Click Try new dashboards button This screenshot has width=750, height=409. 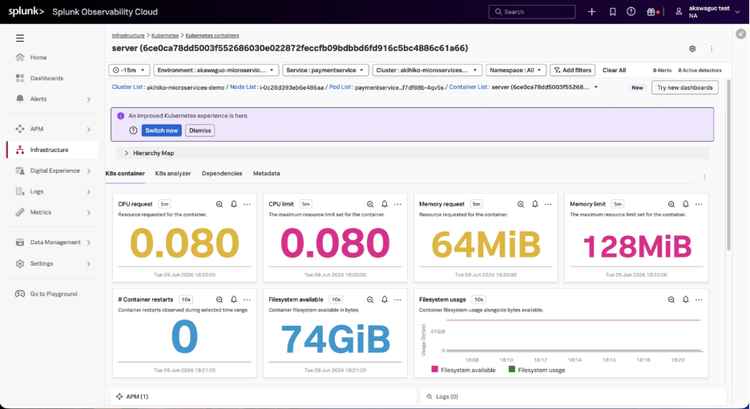(685, 88)
